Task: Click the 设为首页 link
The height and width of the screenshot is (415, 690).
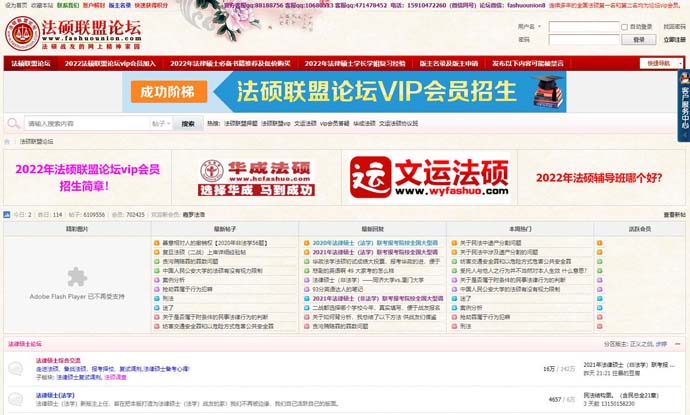Action: pyautogui.click(x=16, y=5)
